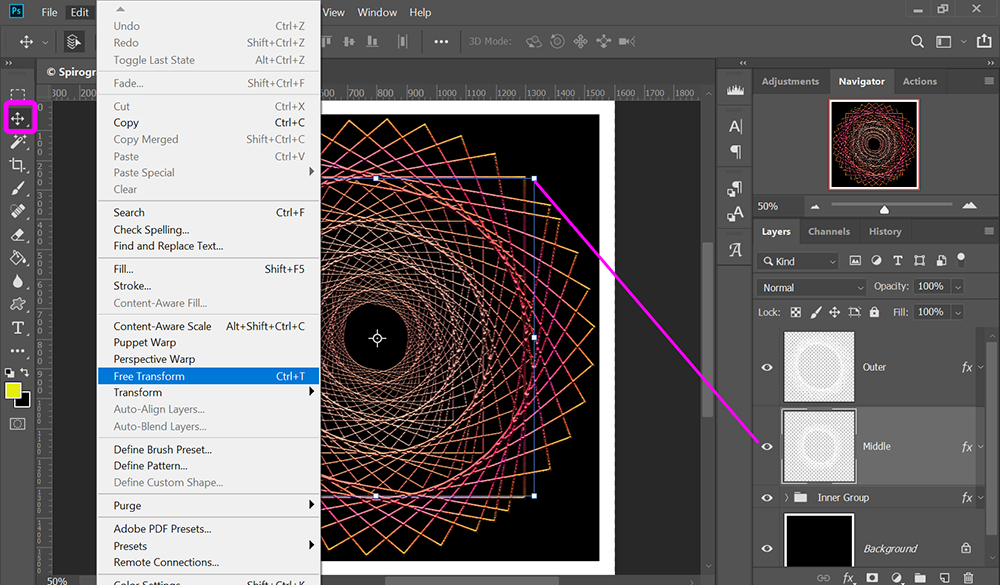Select the Eraser tool
The width and height of the screenshot is (1000, 585).
tap(18, 235)
